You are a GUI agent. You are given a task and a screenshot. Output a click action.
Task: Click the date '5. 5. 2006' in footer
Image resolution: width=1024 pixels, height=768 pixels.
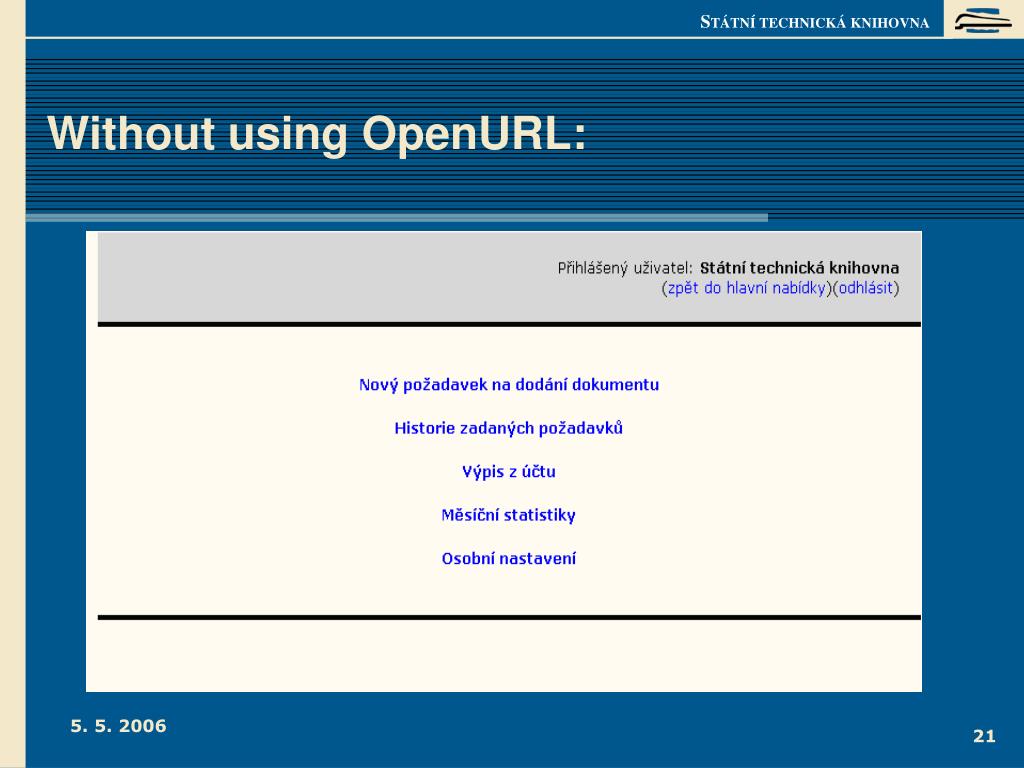pos(118,726)
